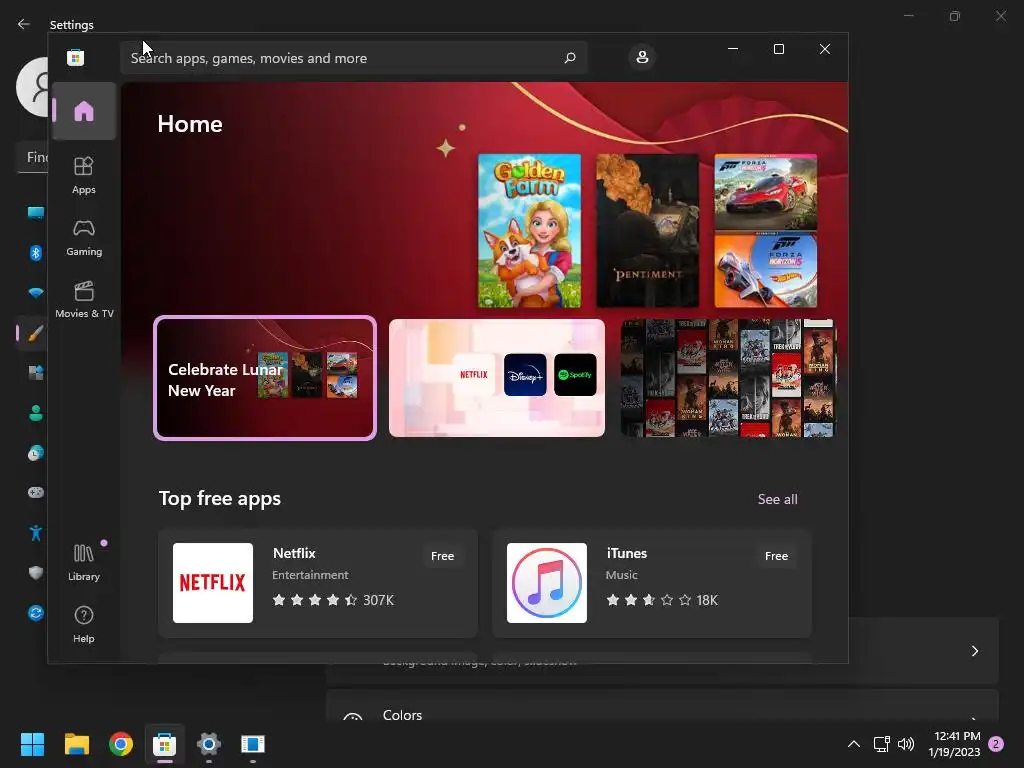Open Movies & TV section in sidebar
1024x768 pixels.
tap(84, 299)
